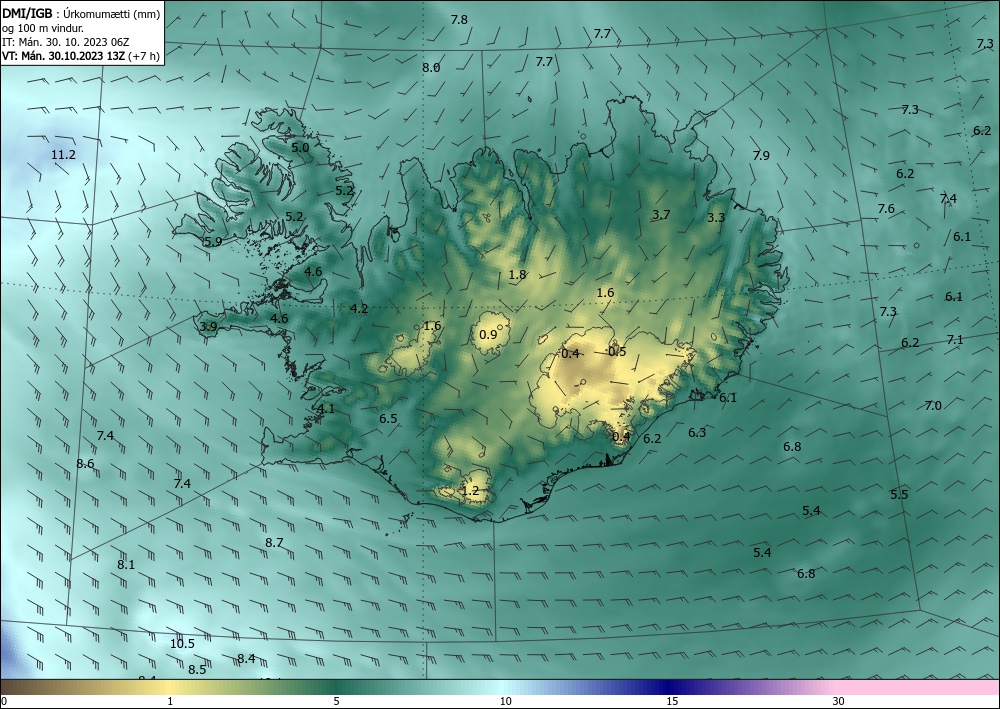Screen dimensions: 1000x709
Task: Click the 8.1 value label
Action: pyautogui.click(x=126, y=564)
